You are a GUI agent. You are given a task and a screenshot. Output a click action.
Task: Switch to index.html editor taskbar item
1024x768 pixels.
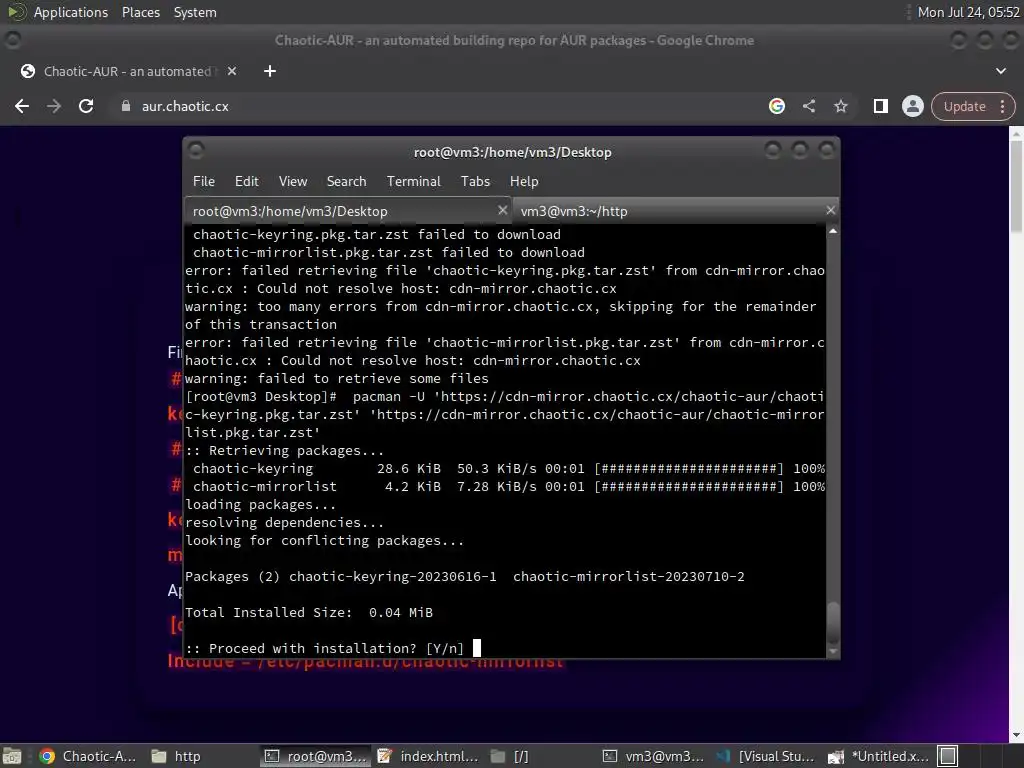(x=428, y=756)
